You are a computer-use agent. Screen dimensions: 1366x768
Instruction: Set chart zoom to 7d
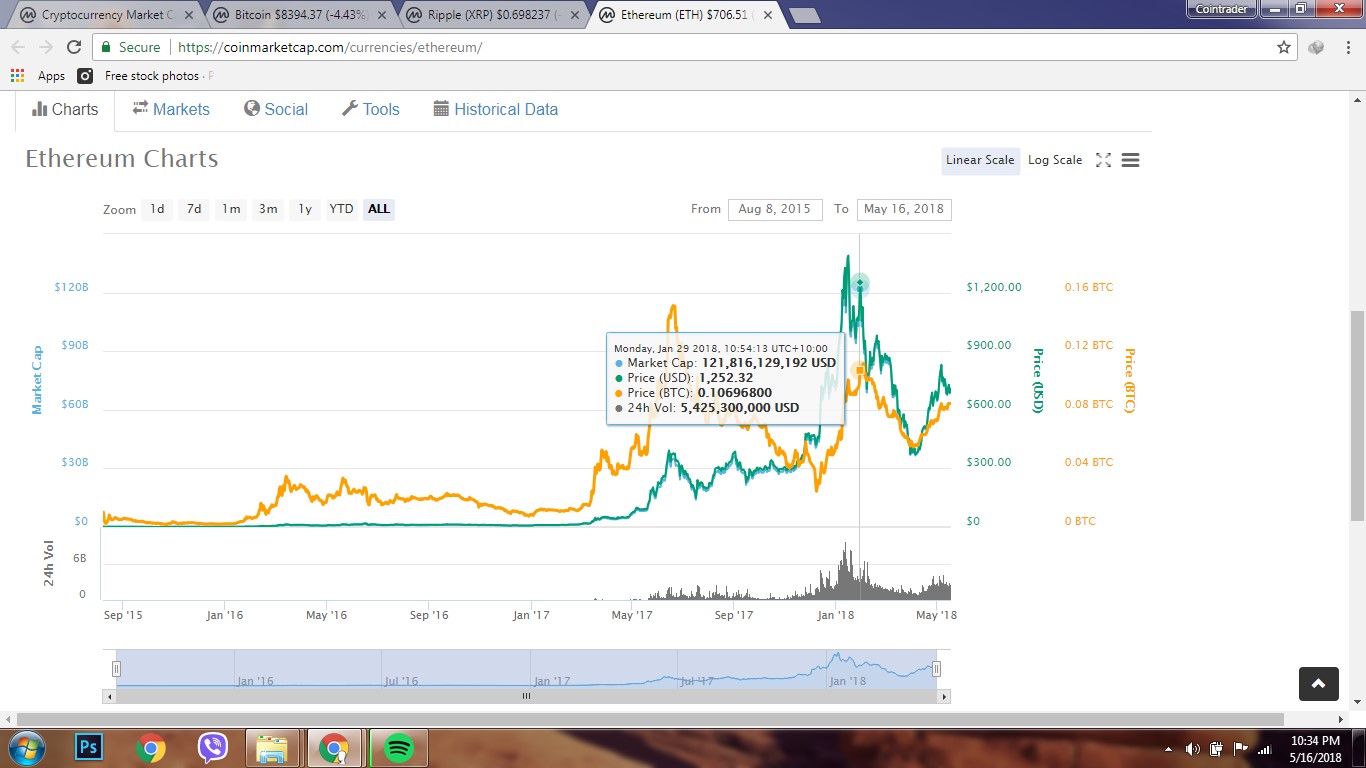194,209
